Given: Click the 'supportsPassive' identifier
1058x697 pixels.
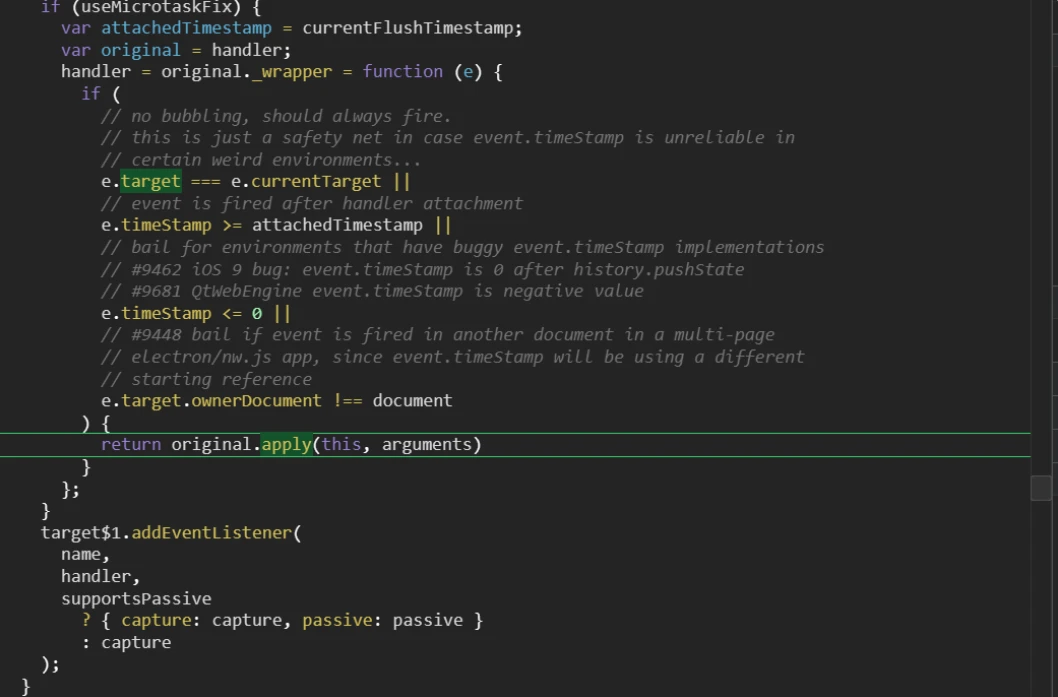Looking at the screenshot, I should 136,598.
